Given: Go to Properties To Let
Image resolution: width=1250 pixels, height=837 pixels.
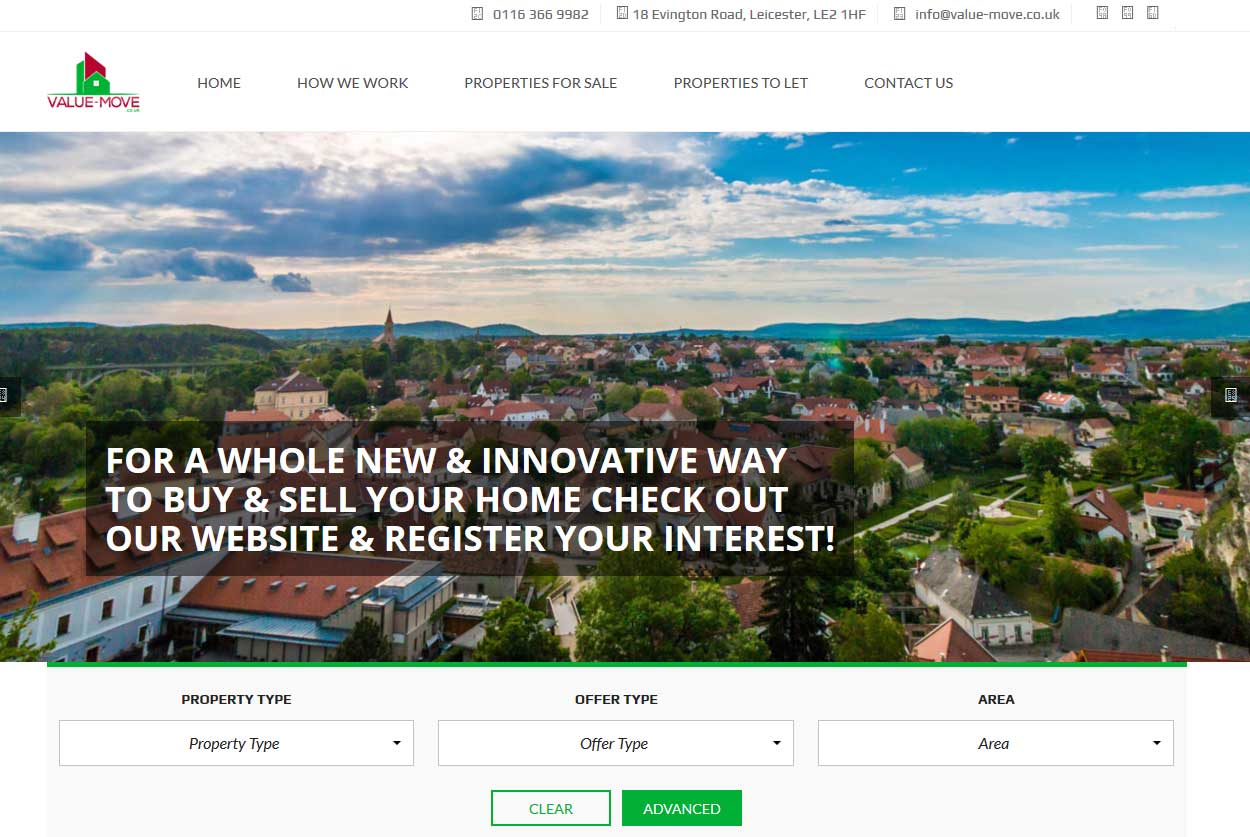Looking at the screenshot, I should pos(741,83).
